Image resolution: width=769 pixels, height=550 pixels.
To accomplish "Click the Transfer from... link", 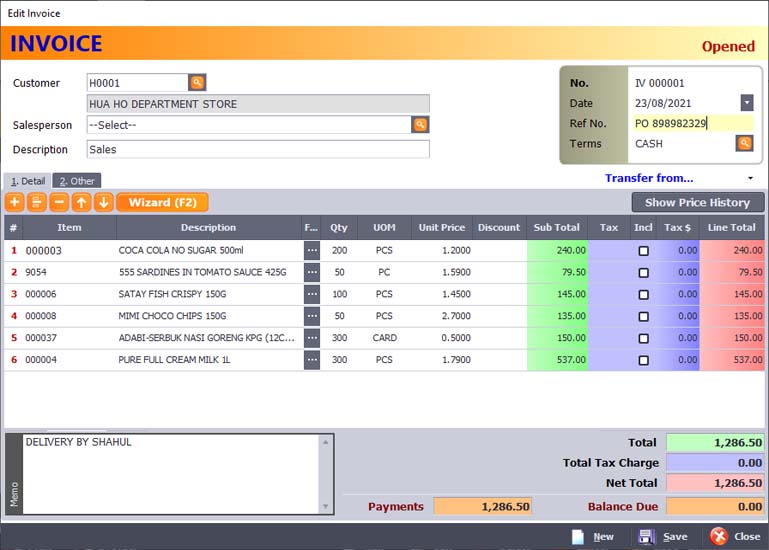I will pyautogui.click(x=649, y=178).
